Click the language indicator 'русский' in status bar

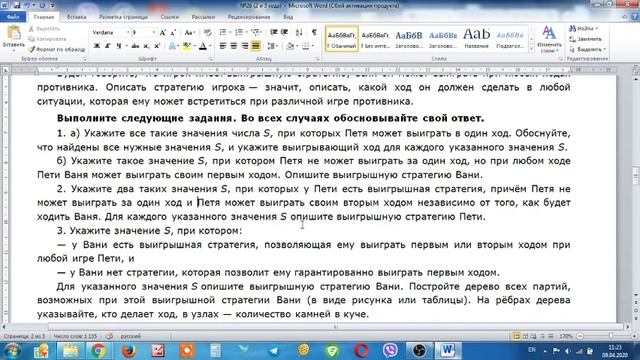131,336
